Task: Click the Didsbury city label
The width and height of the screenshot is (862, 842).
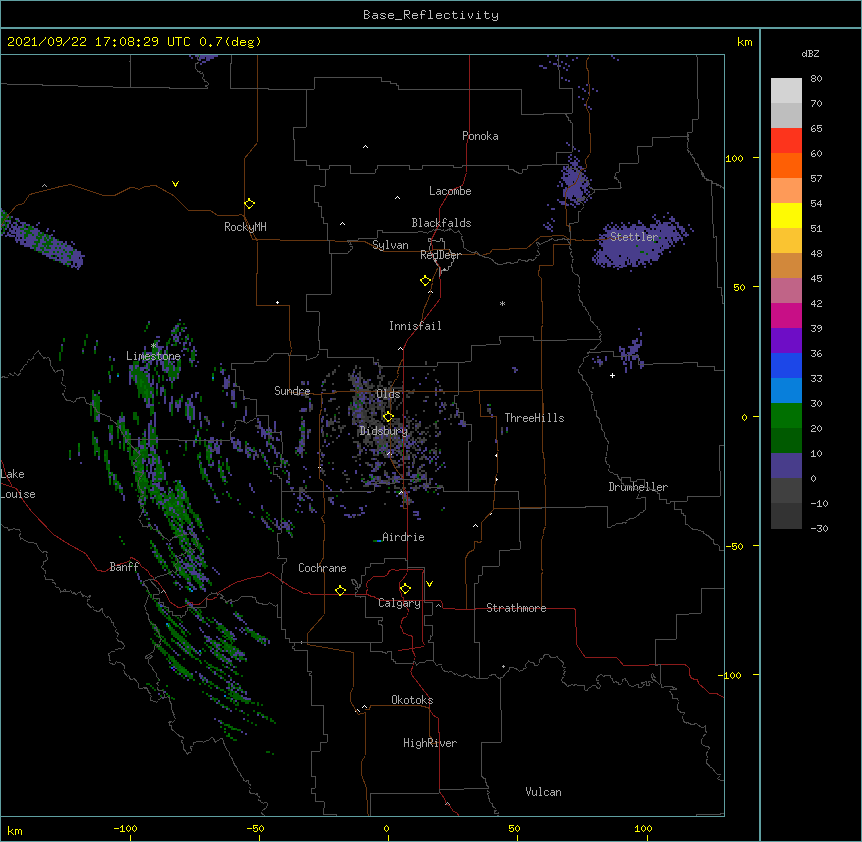Action: pyautogui.click(x=384, y=431)
